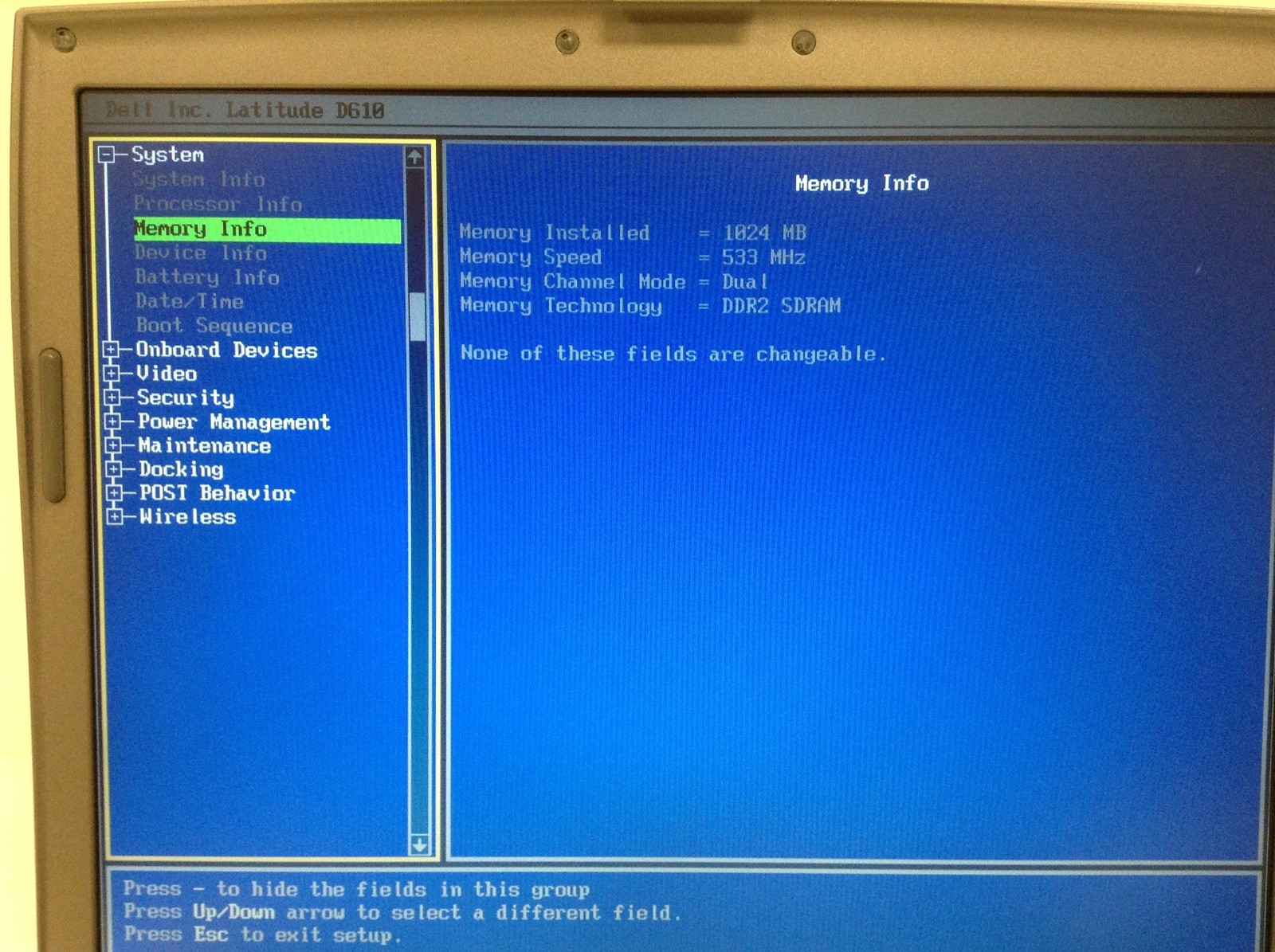Image resolution: width=1275 pixels, height=952 pixels.
Task: Select Processor Info entry
Action: [218, 204]
